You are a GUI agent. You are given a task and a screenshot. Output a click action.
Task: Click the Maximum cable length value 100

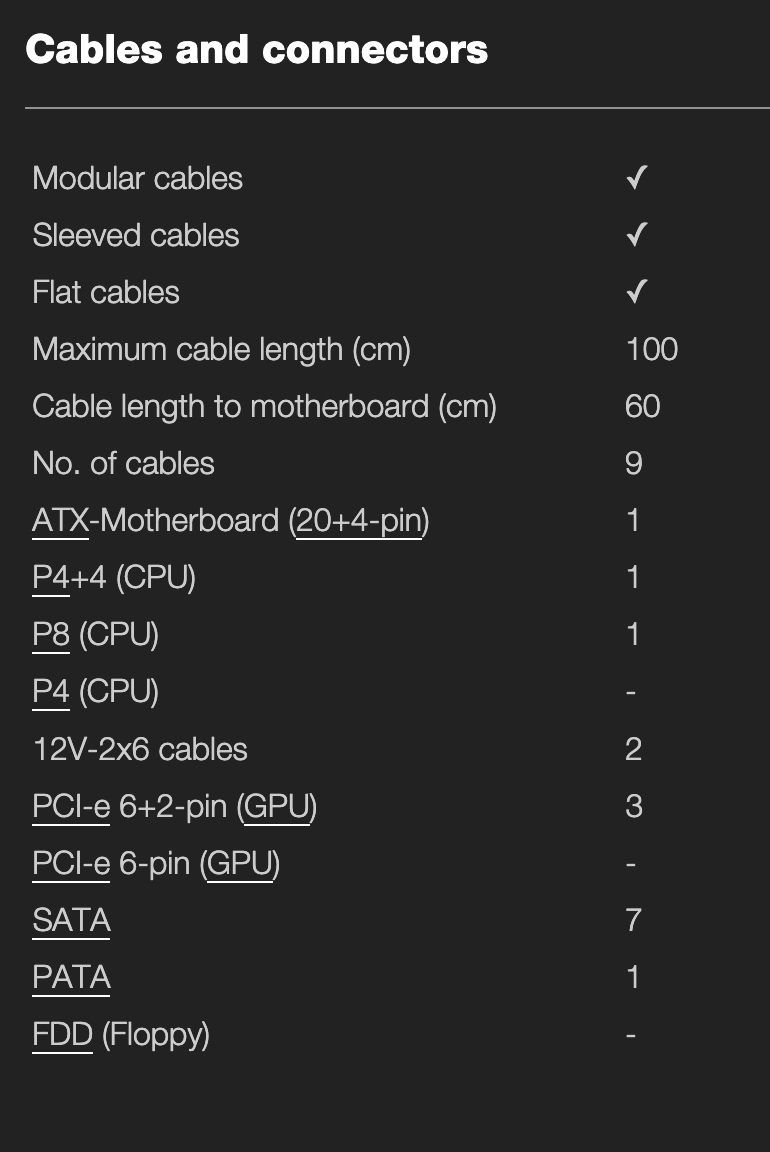coord(652,350)
